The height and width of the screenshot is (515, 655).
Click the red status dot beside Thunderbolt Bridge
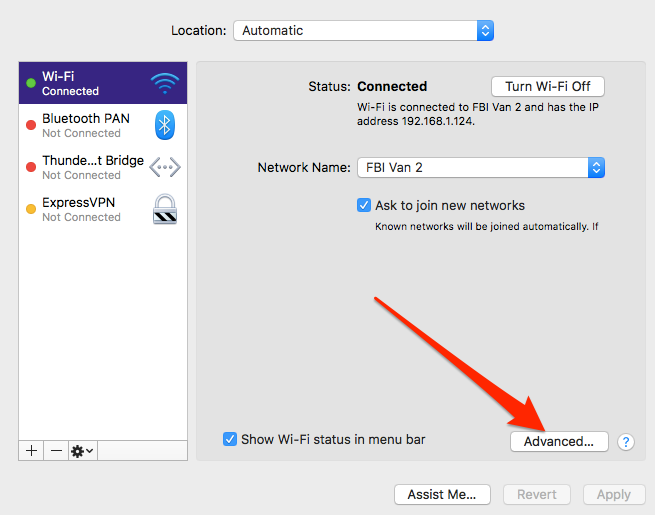click(x=31, y=167)
